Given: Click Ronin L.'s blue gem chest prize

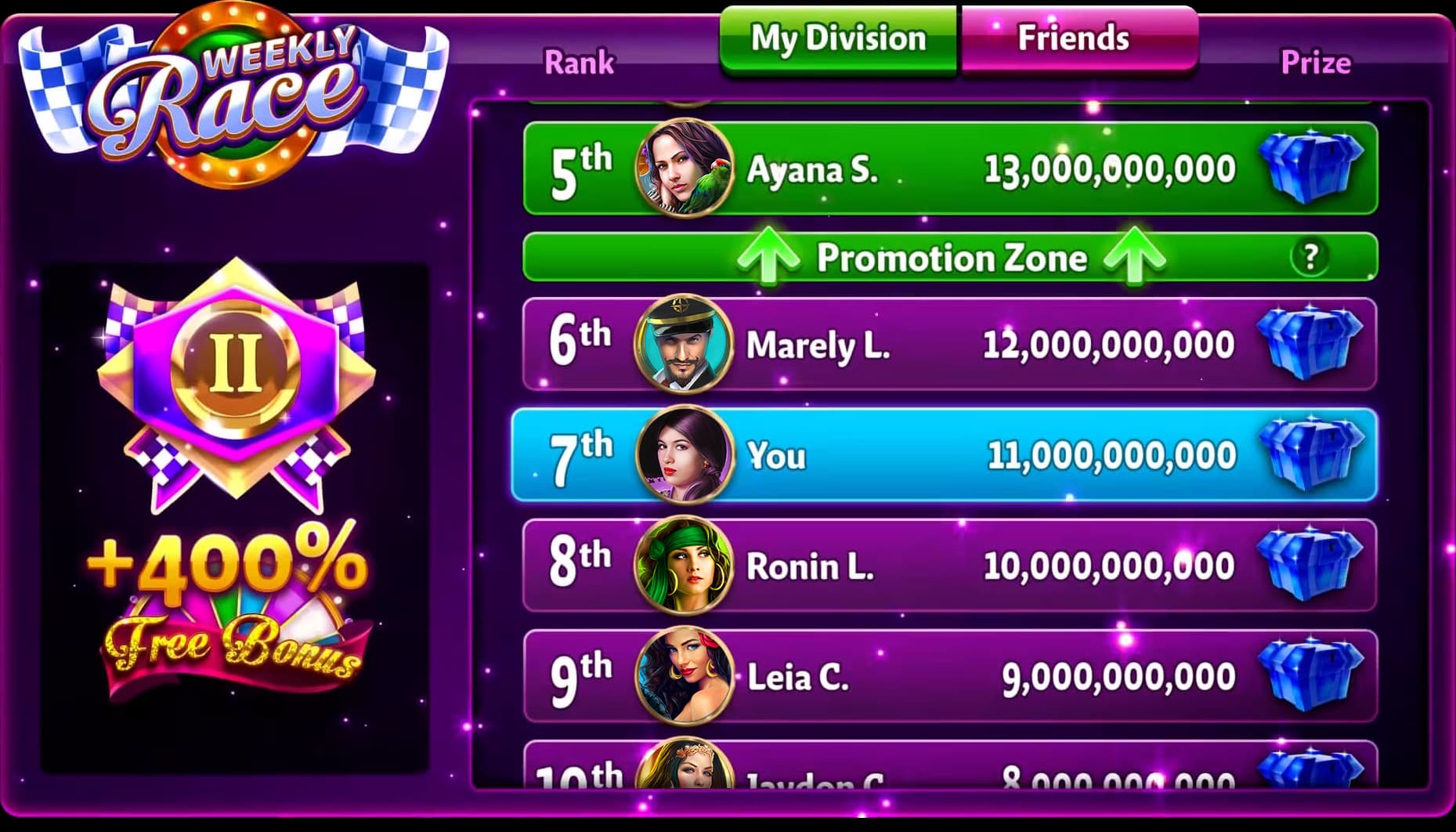Looking at the screenshot, I should [x=1310, y=565].
